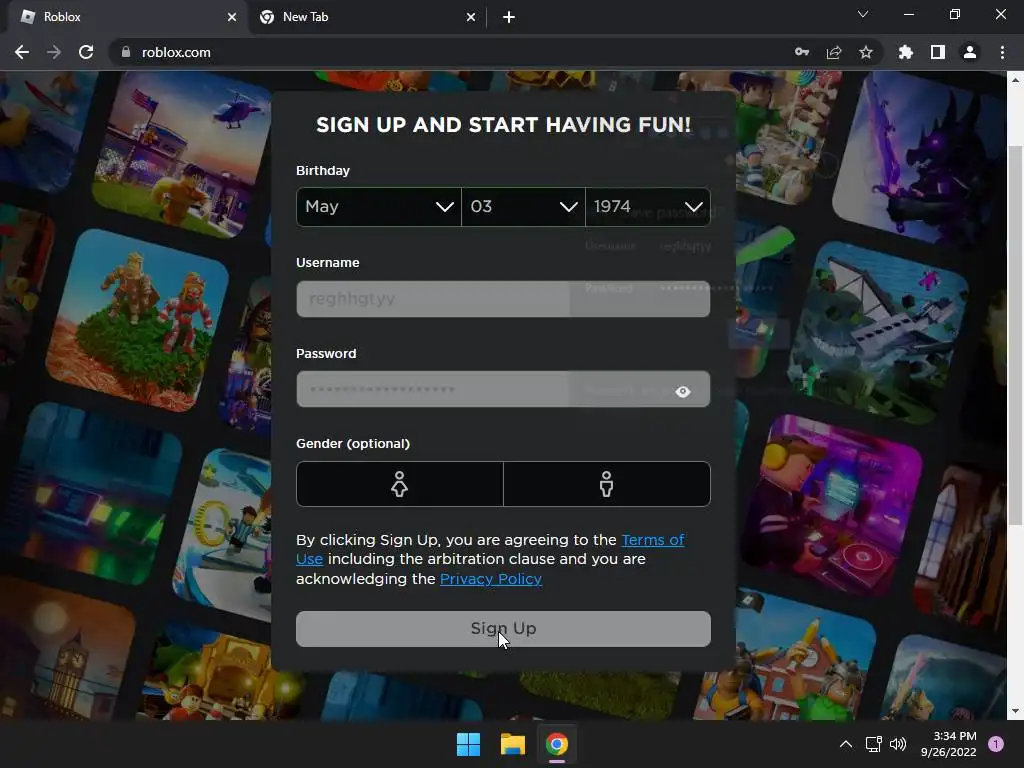Bookmark this page with the star icon
This screenshot has height=768, width=1024.
pyautogui.click(x=866, y=52)
